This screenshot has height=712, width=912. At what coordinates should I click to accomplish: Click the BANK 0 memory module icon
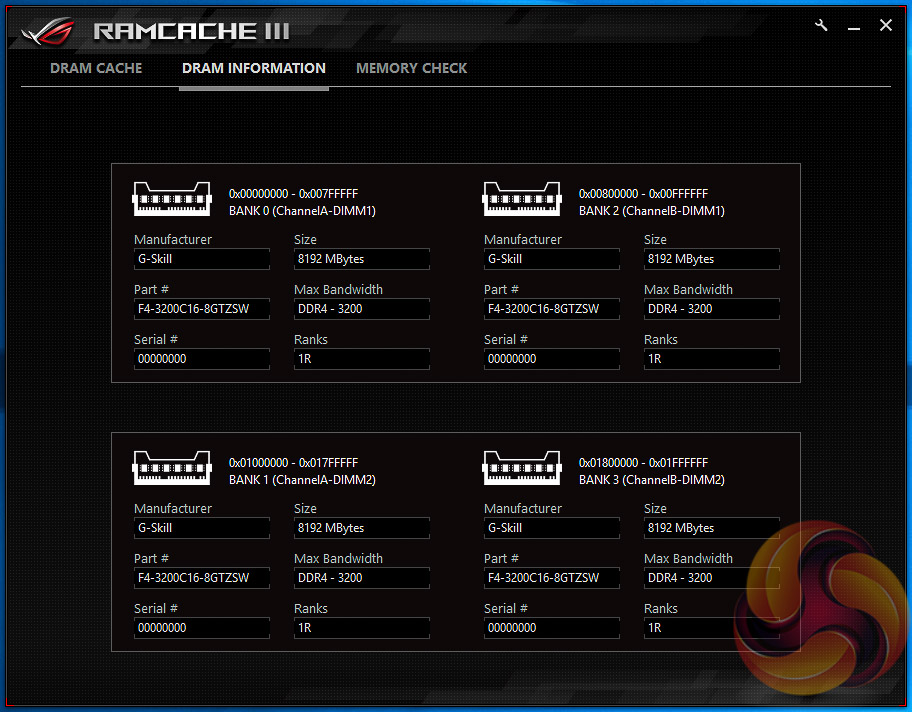coord(172,200)
